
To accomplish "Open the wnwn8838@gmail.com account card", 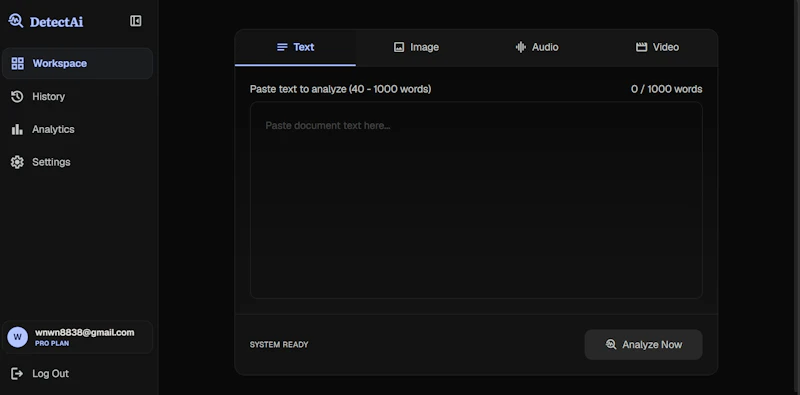I will pyautogui.click(x=78, y=337).
